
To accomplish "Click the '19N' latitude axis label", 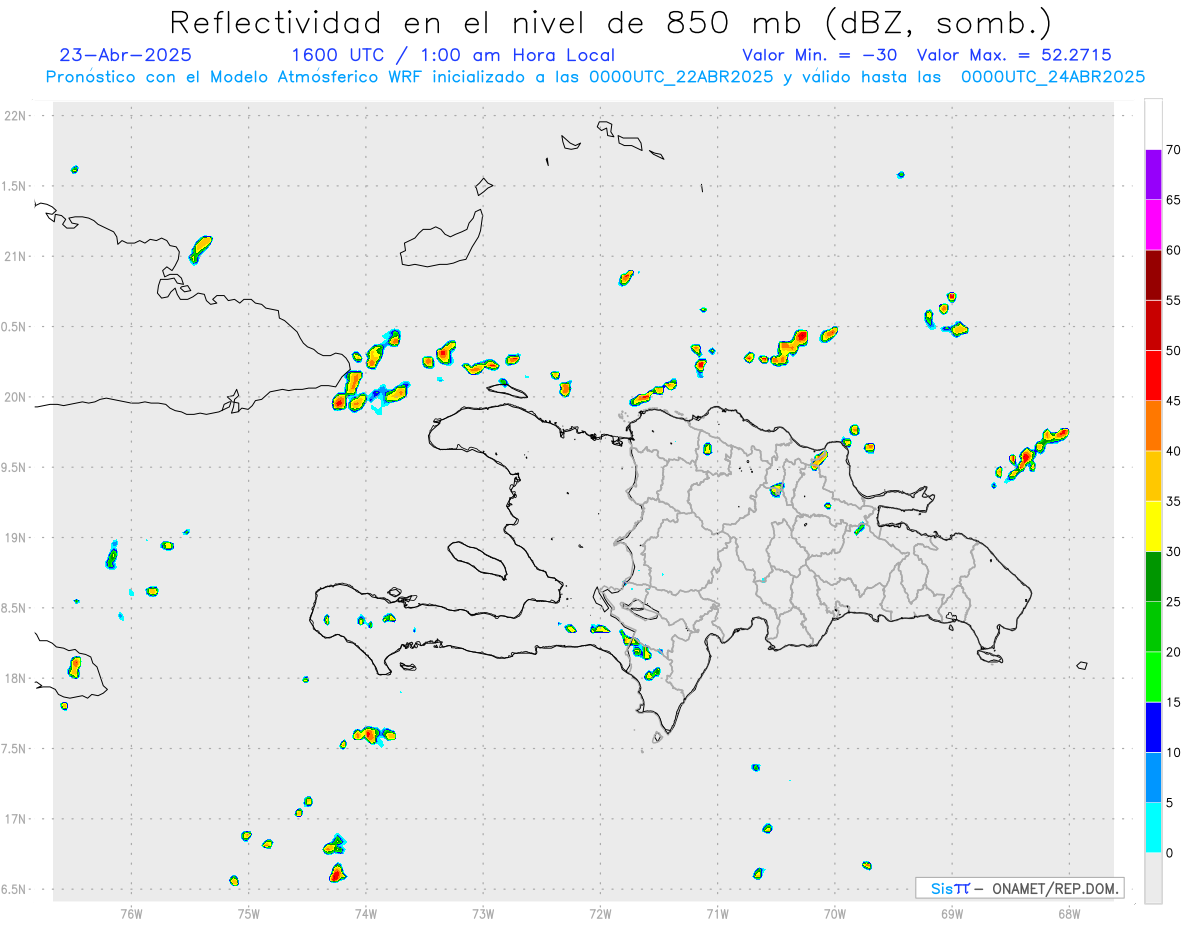I will [x=17, y=538].
